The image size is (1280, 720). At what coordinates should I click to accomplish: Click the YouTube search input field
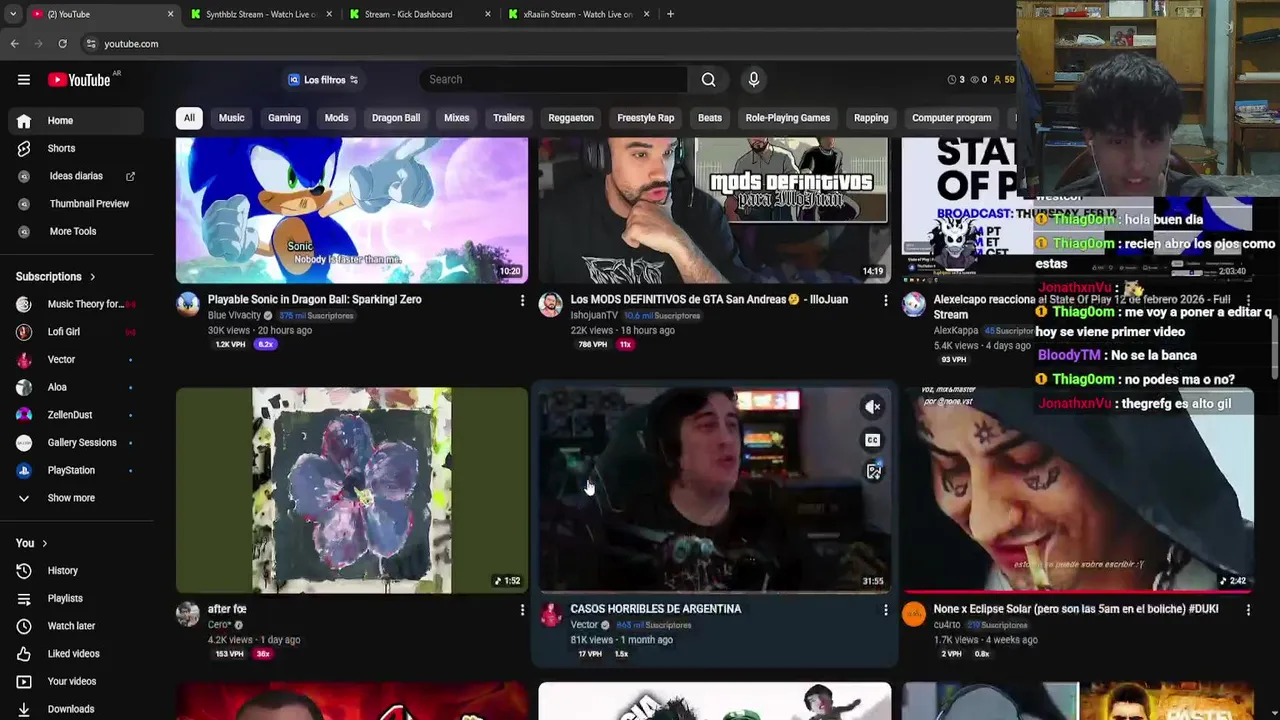click(x=553, y=80)
